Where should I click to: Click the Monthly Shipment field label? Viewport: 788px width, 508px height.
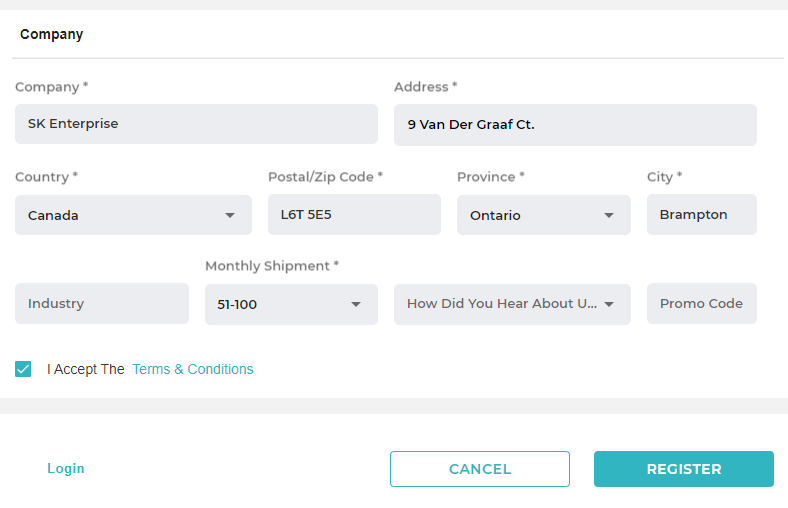click(271, 266)
